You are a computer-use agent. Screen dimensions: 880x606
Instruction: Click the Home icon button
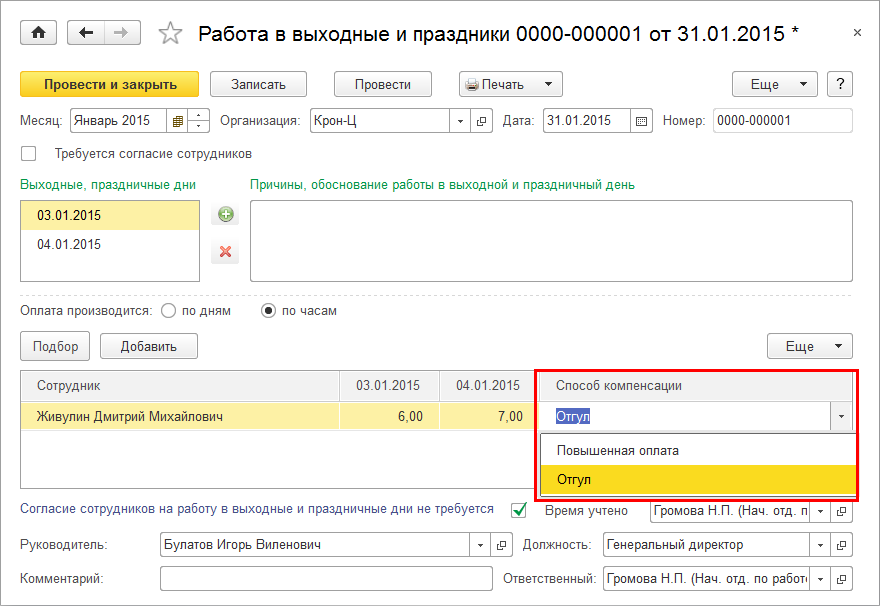tap(39, 33)
